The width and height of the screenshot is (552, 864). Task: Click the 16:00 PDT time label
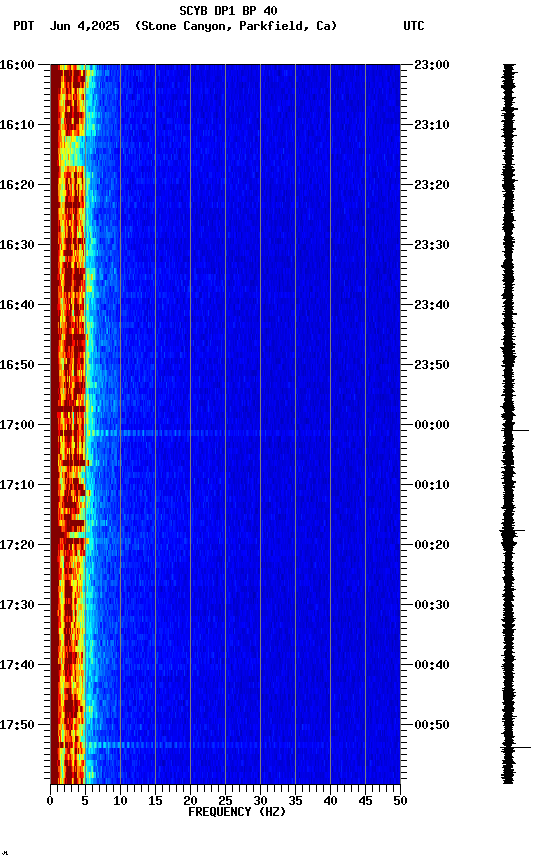tap(17, 65)
